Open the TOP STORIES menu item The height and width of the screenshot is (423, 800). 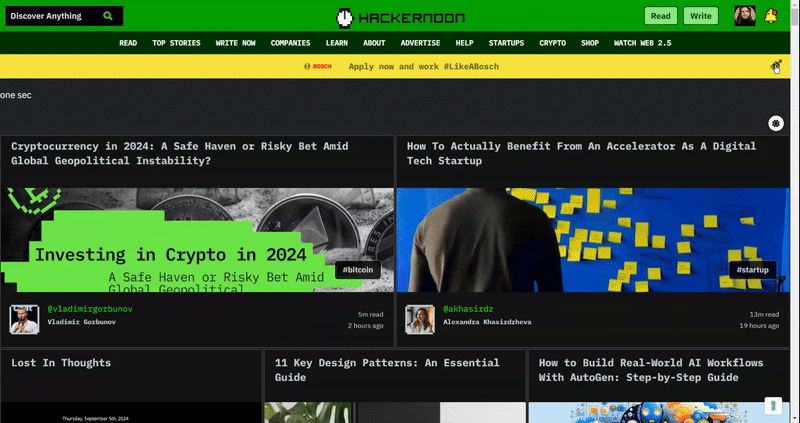click(x=176, y=43)
